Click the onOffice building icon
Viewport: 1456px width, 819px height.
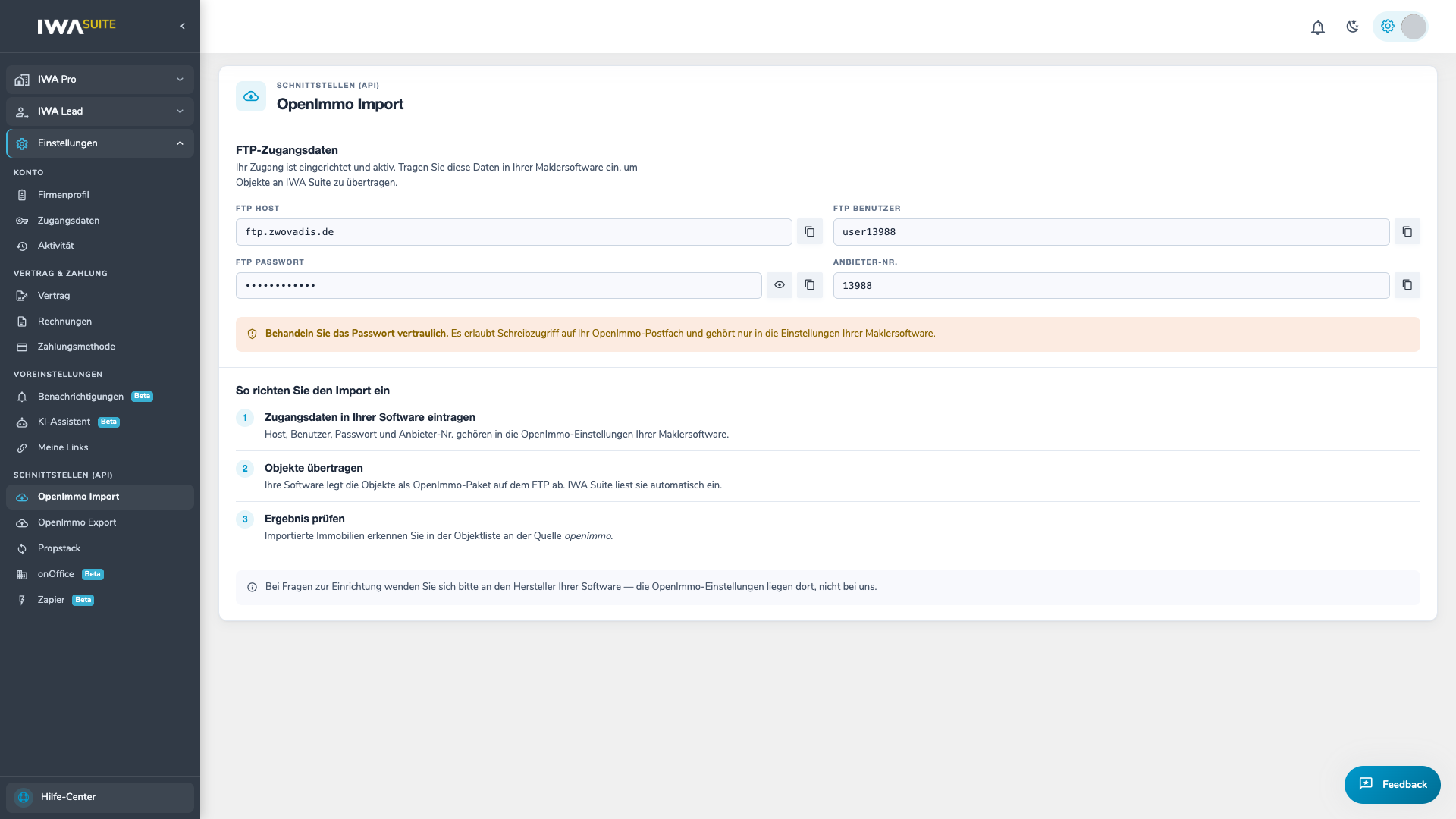coord(22,575)
